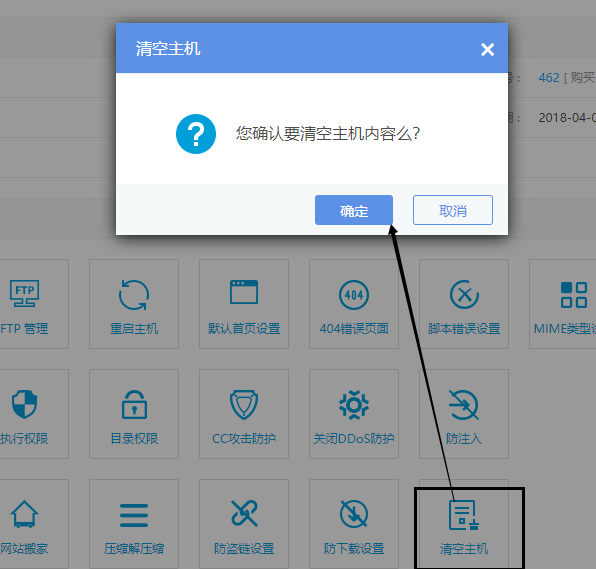Click the 清空主机 icon tile
The height and width of the screenshot is (569, 596).
pos(464,526)
